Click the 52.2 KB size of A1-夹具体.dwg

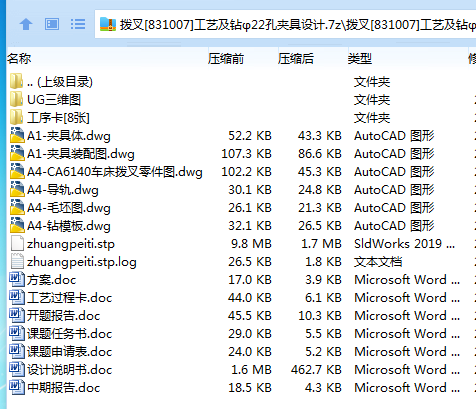coord(250,136)
